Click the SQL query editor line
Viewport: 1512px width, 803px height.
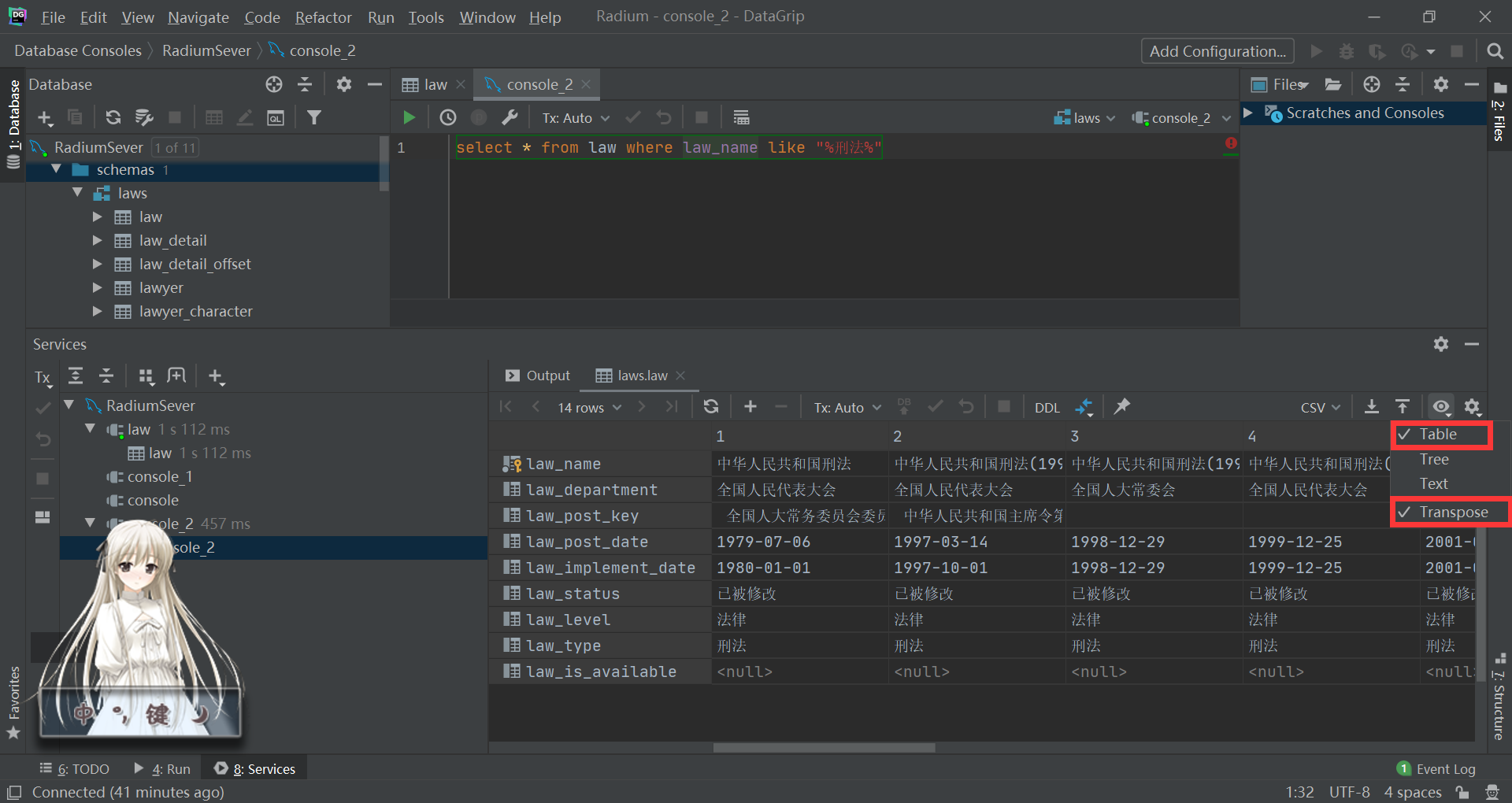tap(669, 147)
